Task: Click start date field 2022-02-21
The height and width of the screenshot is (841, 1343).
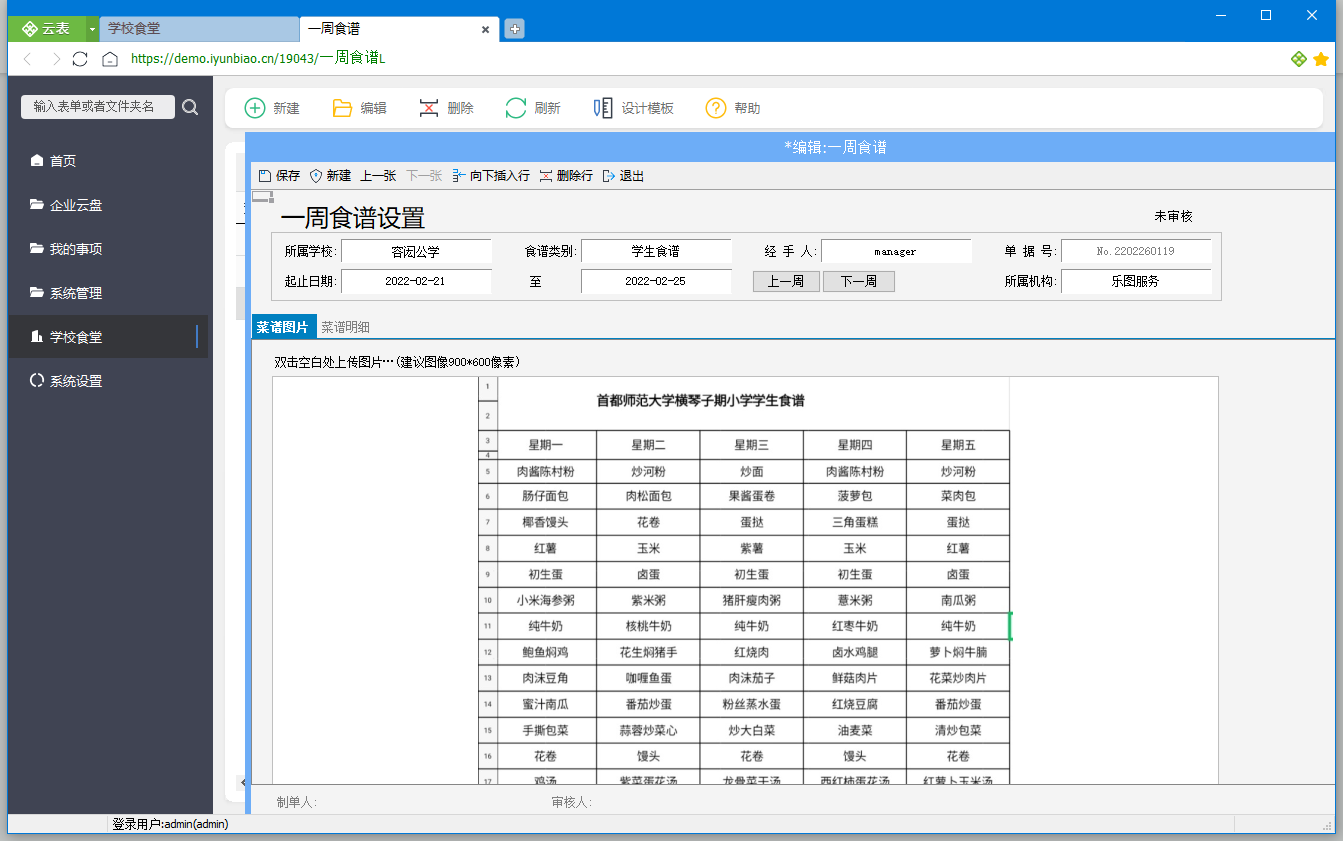Action: tap(416, 282)
